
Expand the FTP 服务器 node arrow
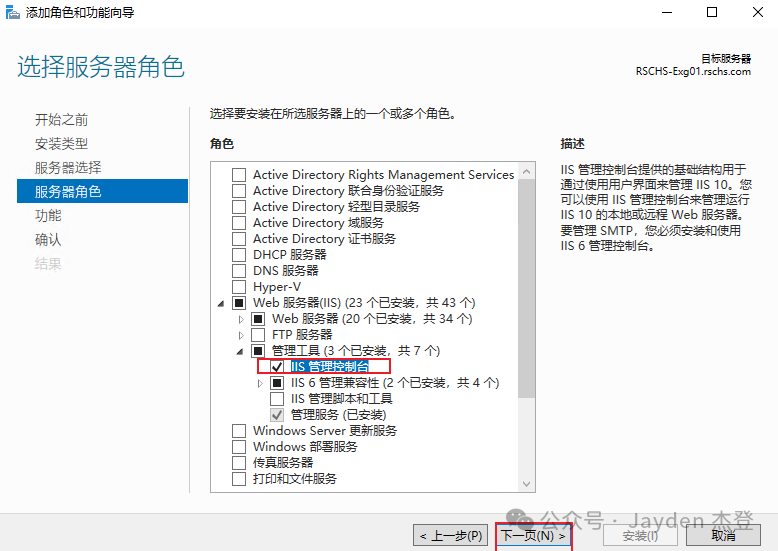[x=240, y=335]
